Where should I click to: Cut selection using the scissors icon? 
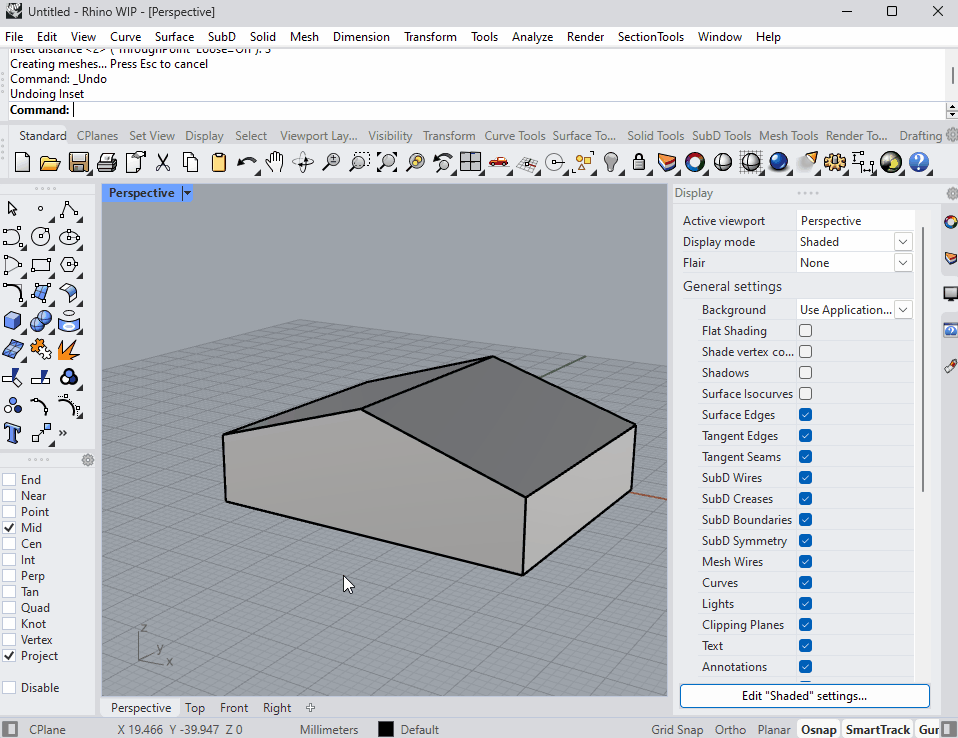[163, 163]
